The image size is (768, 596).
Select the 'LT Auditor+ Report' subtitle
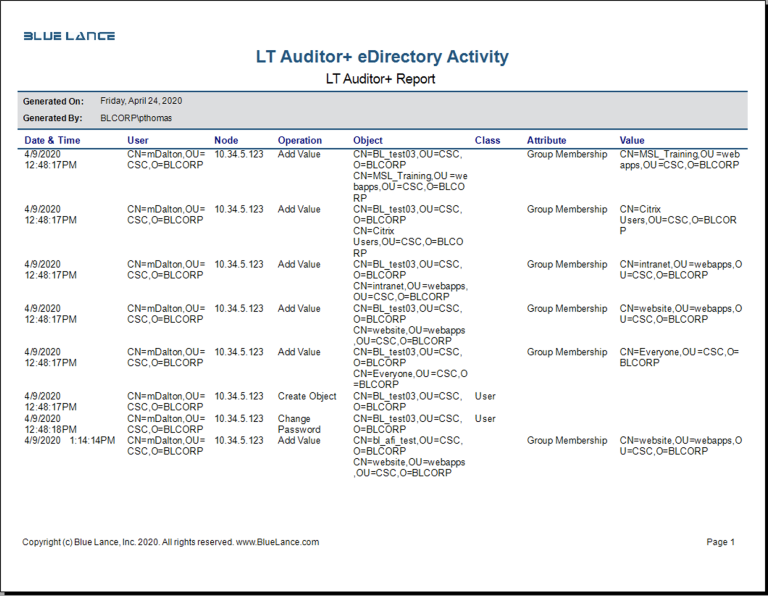381,79
